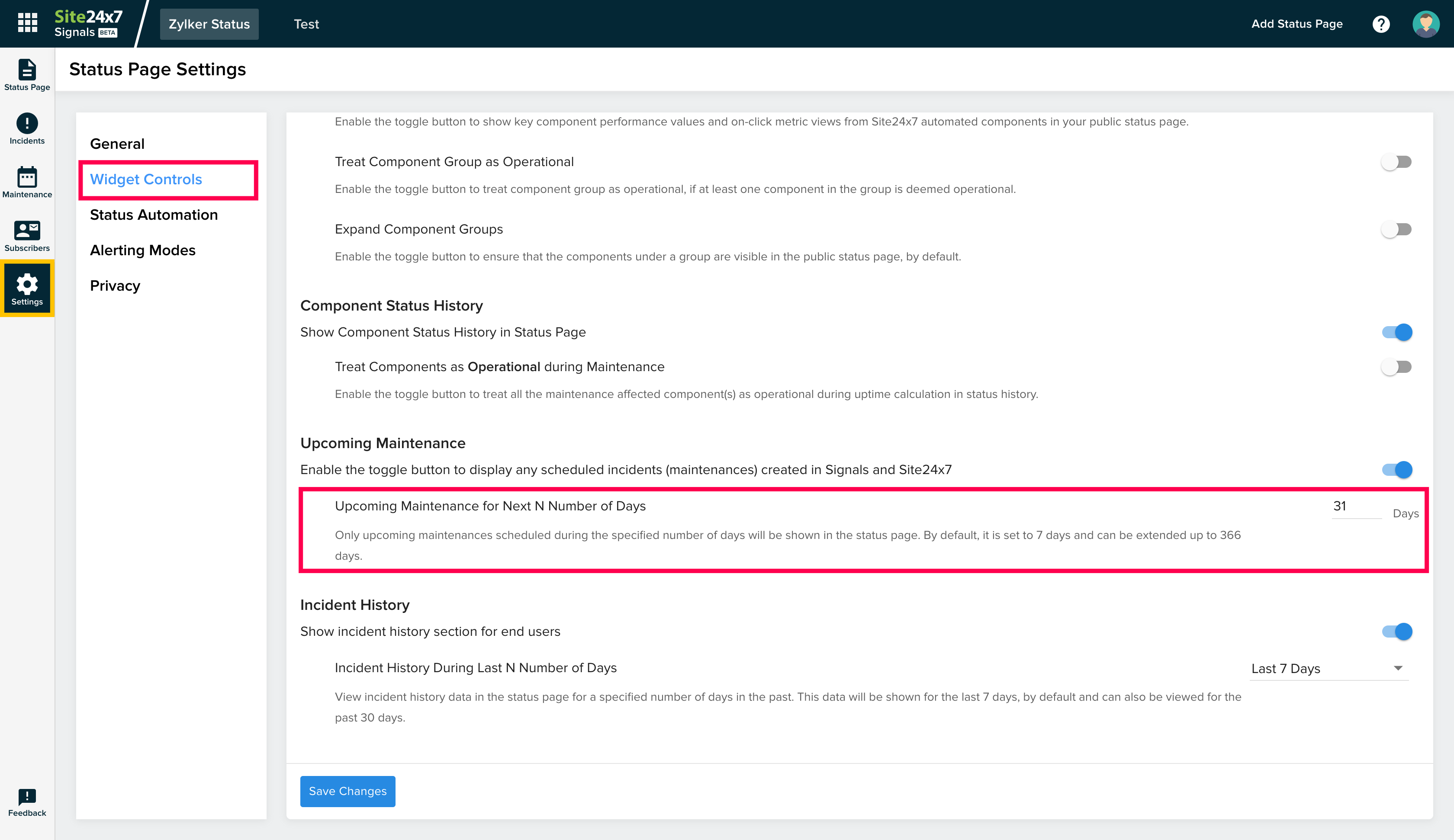Select the Alerting Modes menu item

point(142,250)
